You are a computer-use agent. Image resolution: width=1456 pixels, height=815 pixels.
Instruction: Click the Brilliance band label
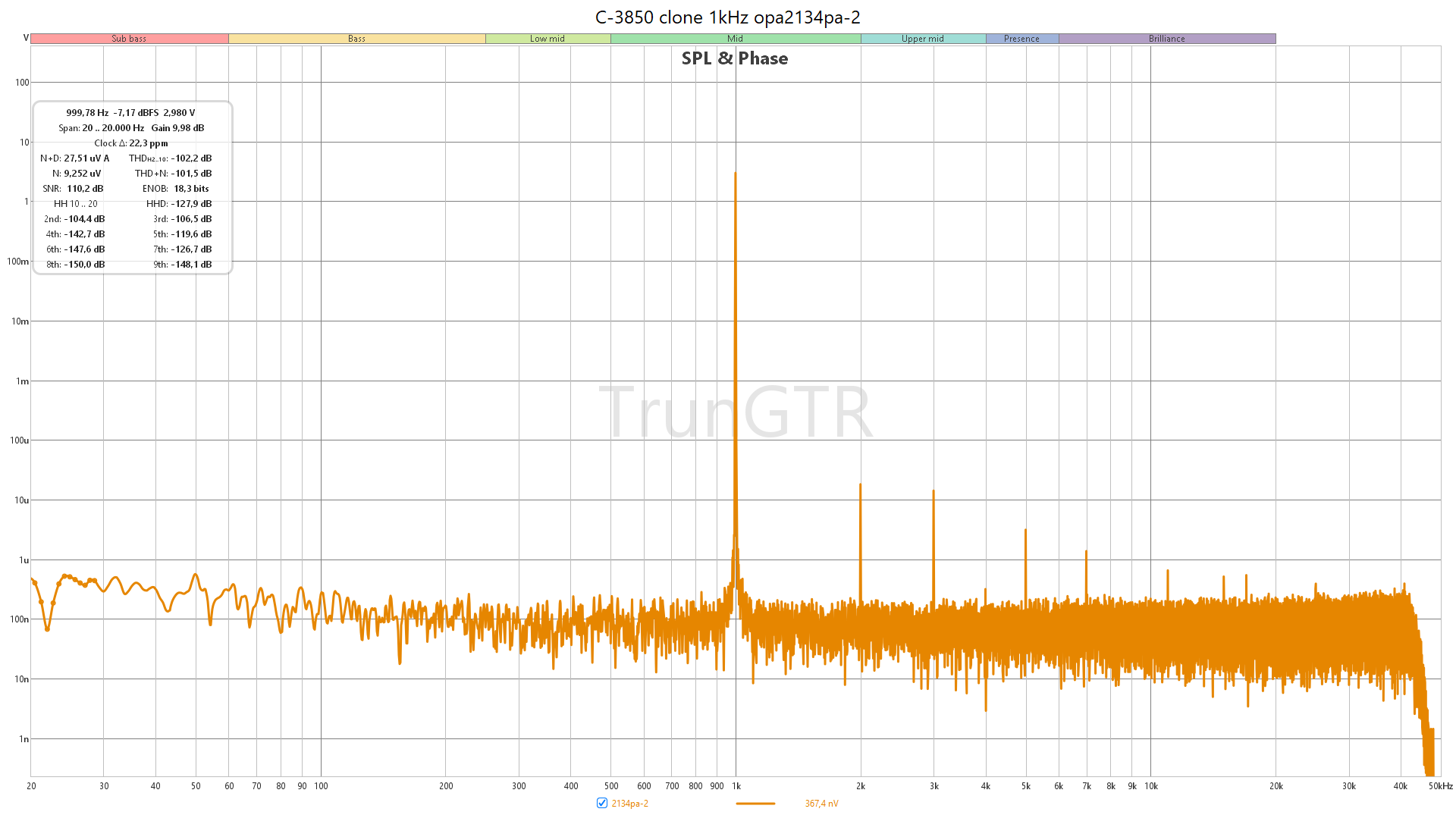(x=1166, y=39)
